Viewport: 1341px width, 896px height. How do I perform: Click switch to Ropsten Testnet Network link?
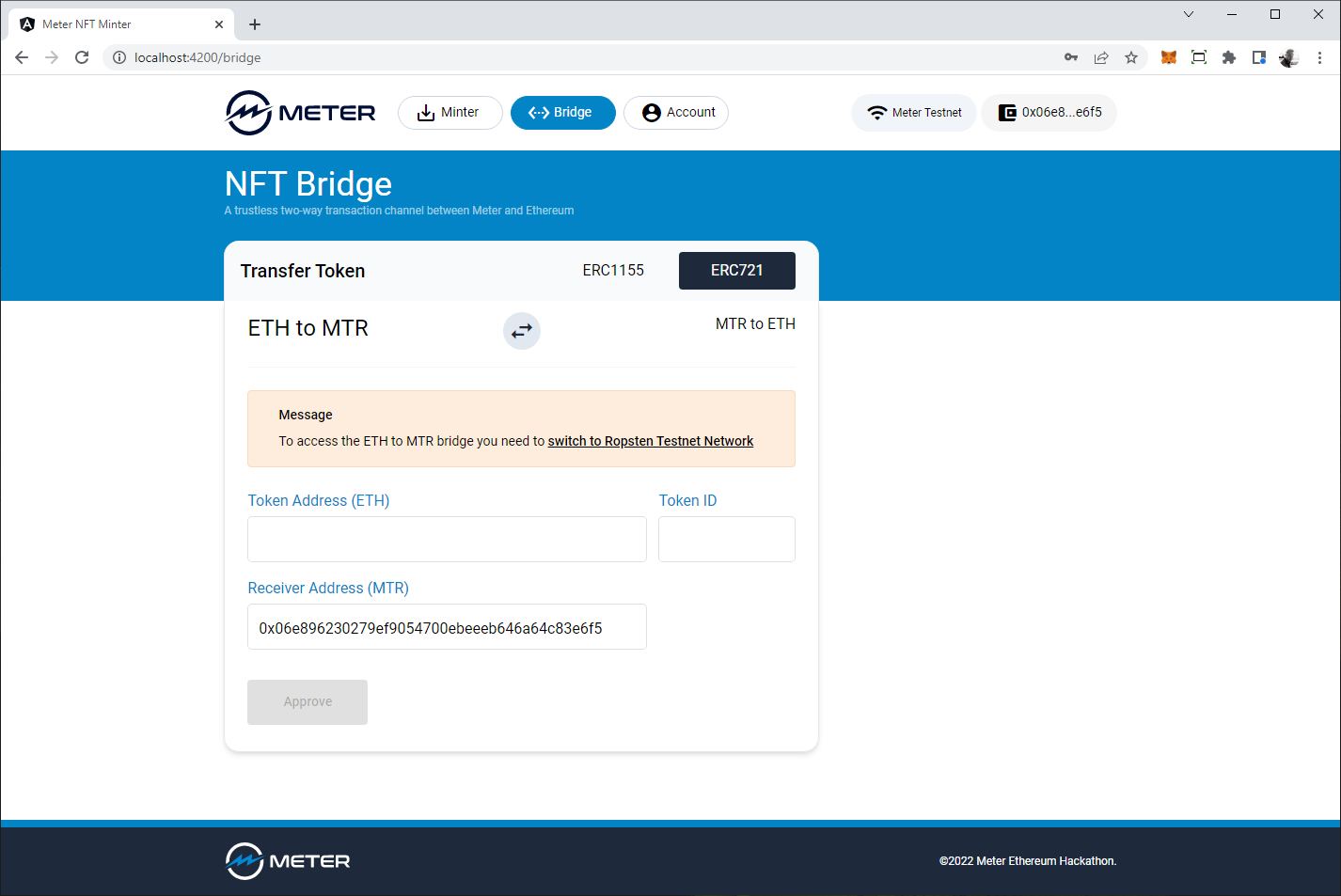[651, 441]
